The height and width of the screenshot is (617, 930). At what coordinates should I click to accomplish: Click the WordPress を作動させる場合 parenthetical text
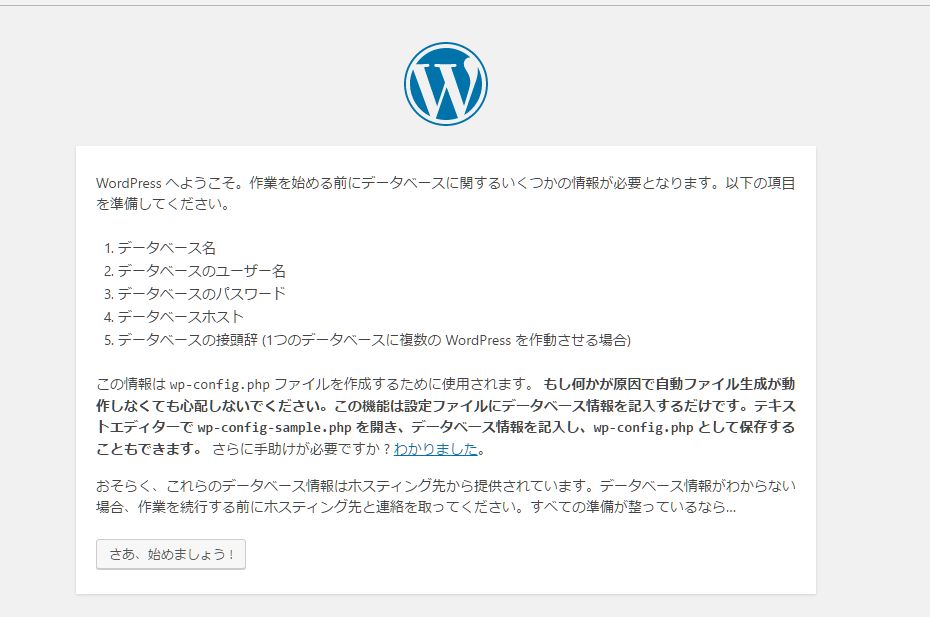click(536, 340)
